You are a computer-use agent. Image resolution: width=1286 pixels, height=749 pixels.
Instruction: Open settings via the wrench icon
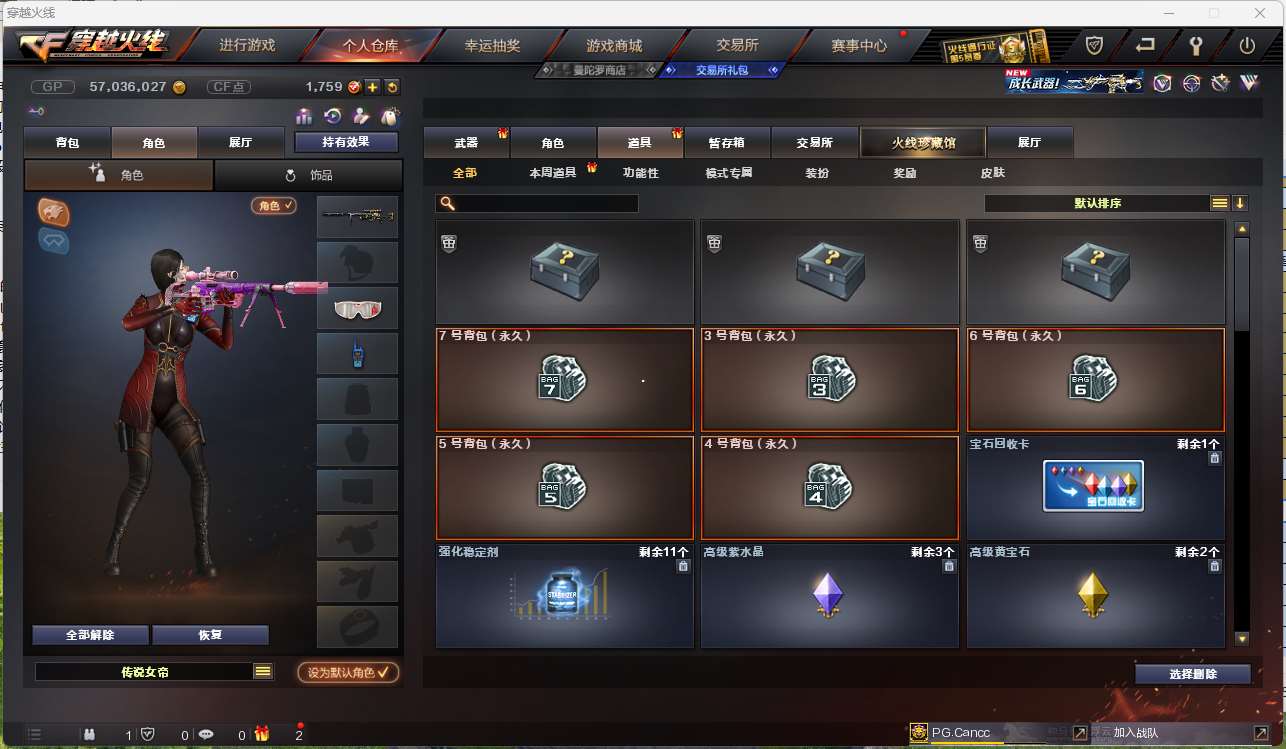point(1196,45)
